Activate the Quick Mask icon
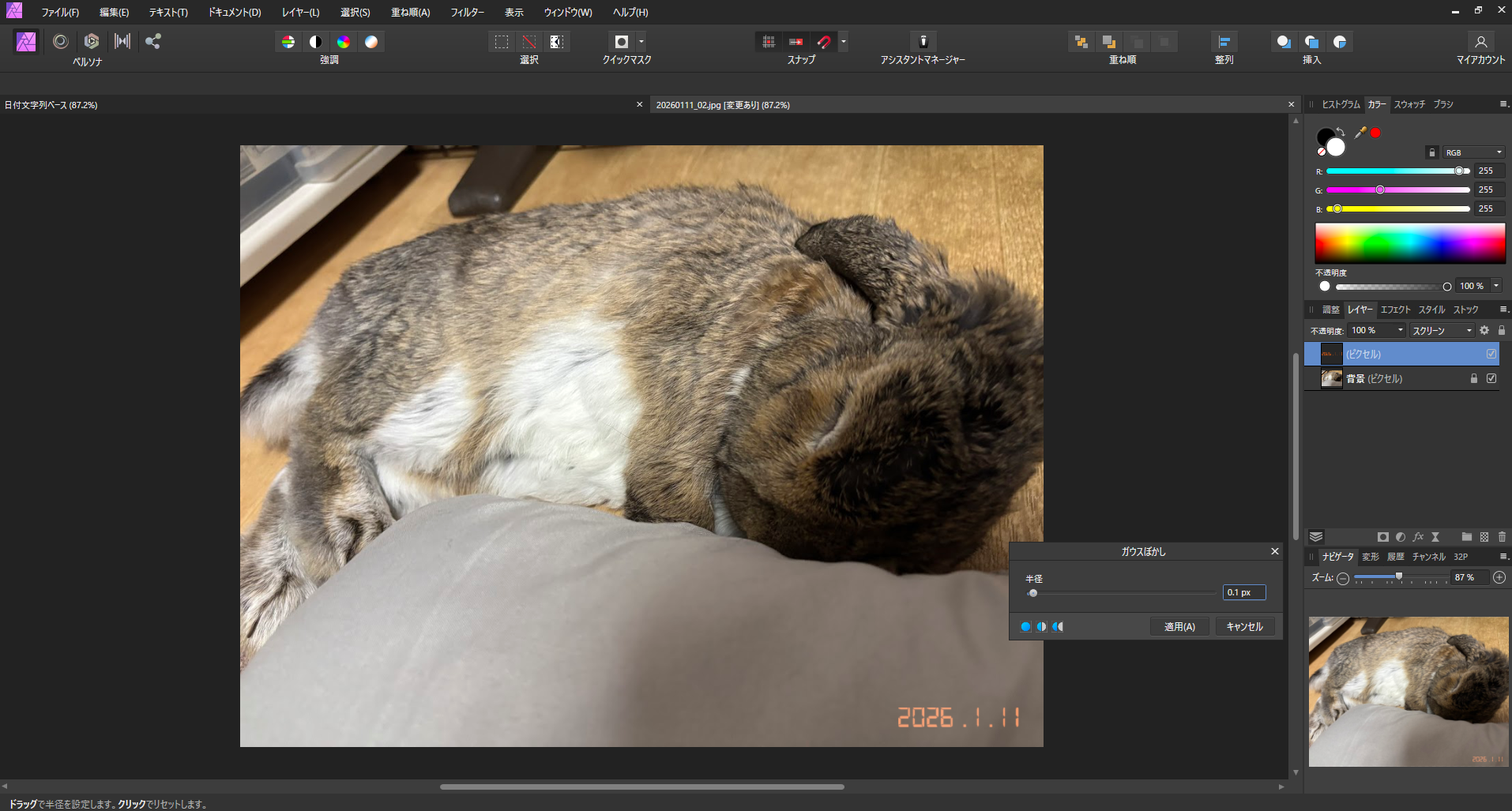Viewport: 1512px width, 811px height. [621, 41]
